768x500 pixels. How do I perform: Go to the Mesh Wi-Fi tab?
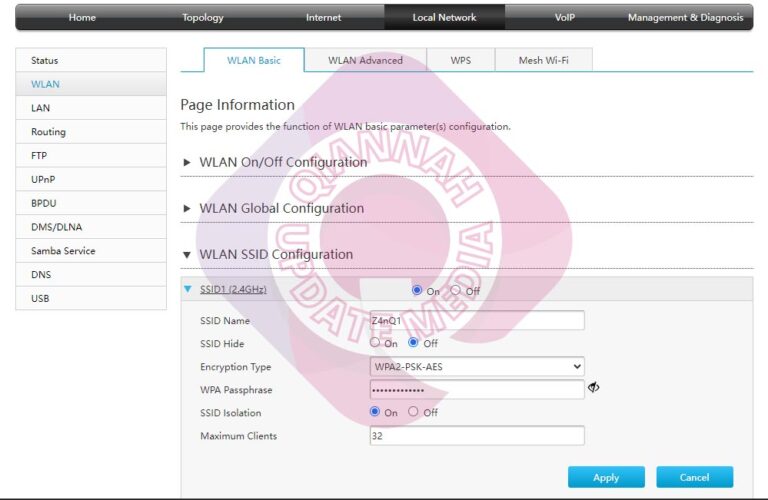coord(544,60)
